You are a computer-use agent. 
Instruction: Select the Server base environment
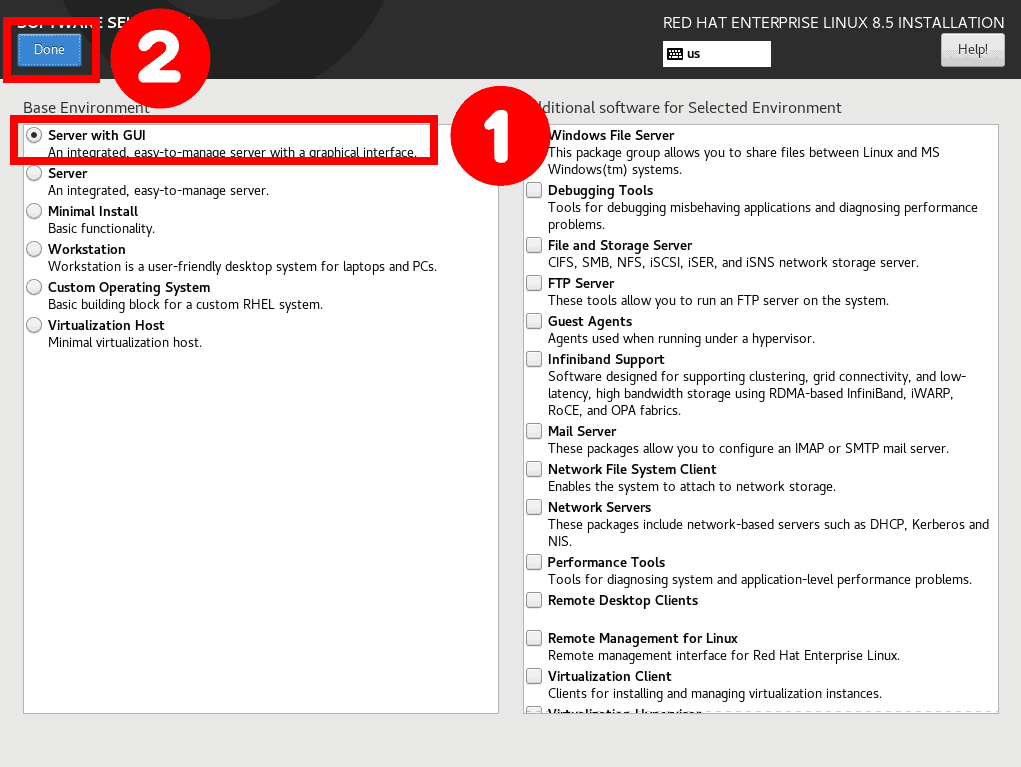(34, 173)
